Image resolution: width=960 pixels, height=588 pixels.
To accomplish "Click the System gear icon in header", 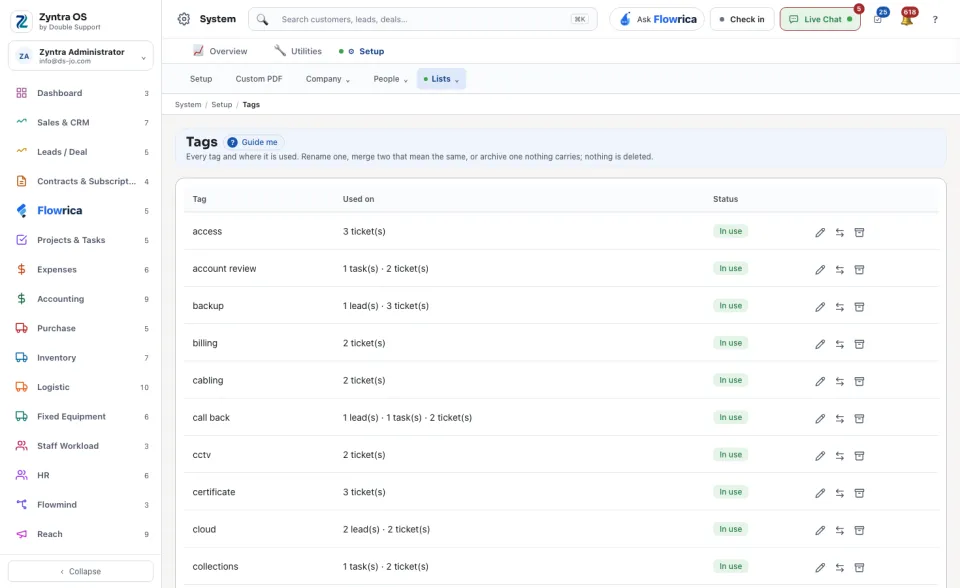I will [184, 19].
